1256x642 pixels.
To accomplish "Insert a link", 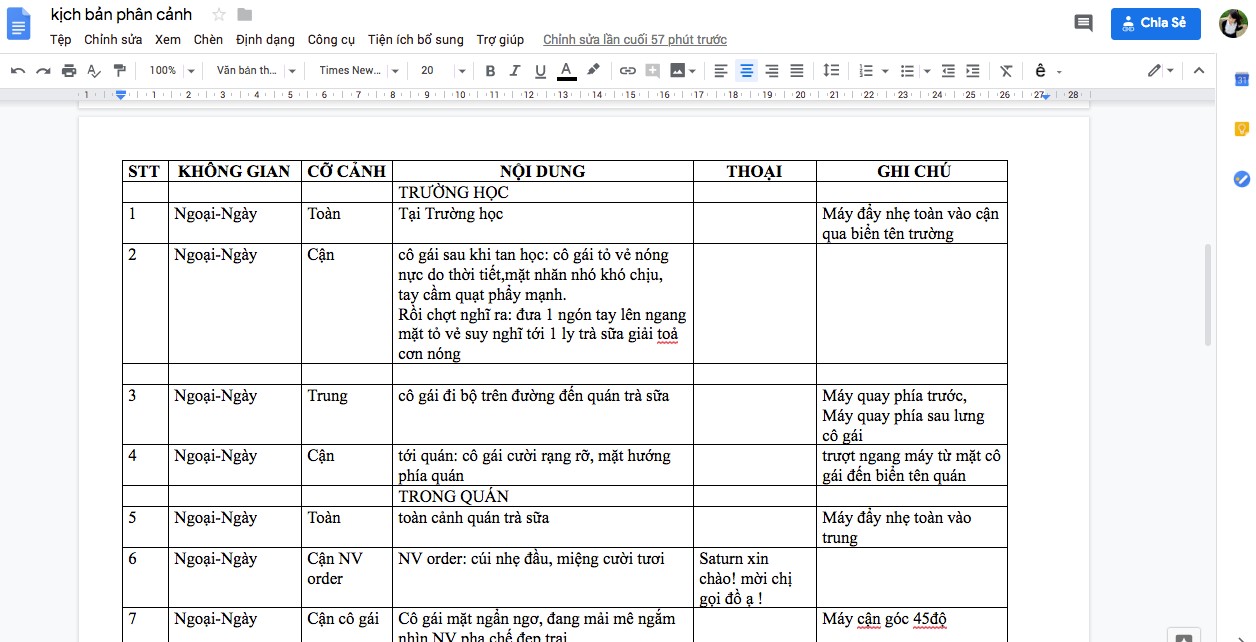I will (628, 71).
